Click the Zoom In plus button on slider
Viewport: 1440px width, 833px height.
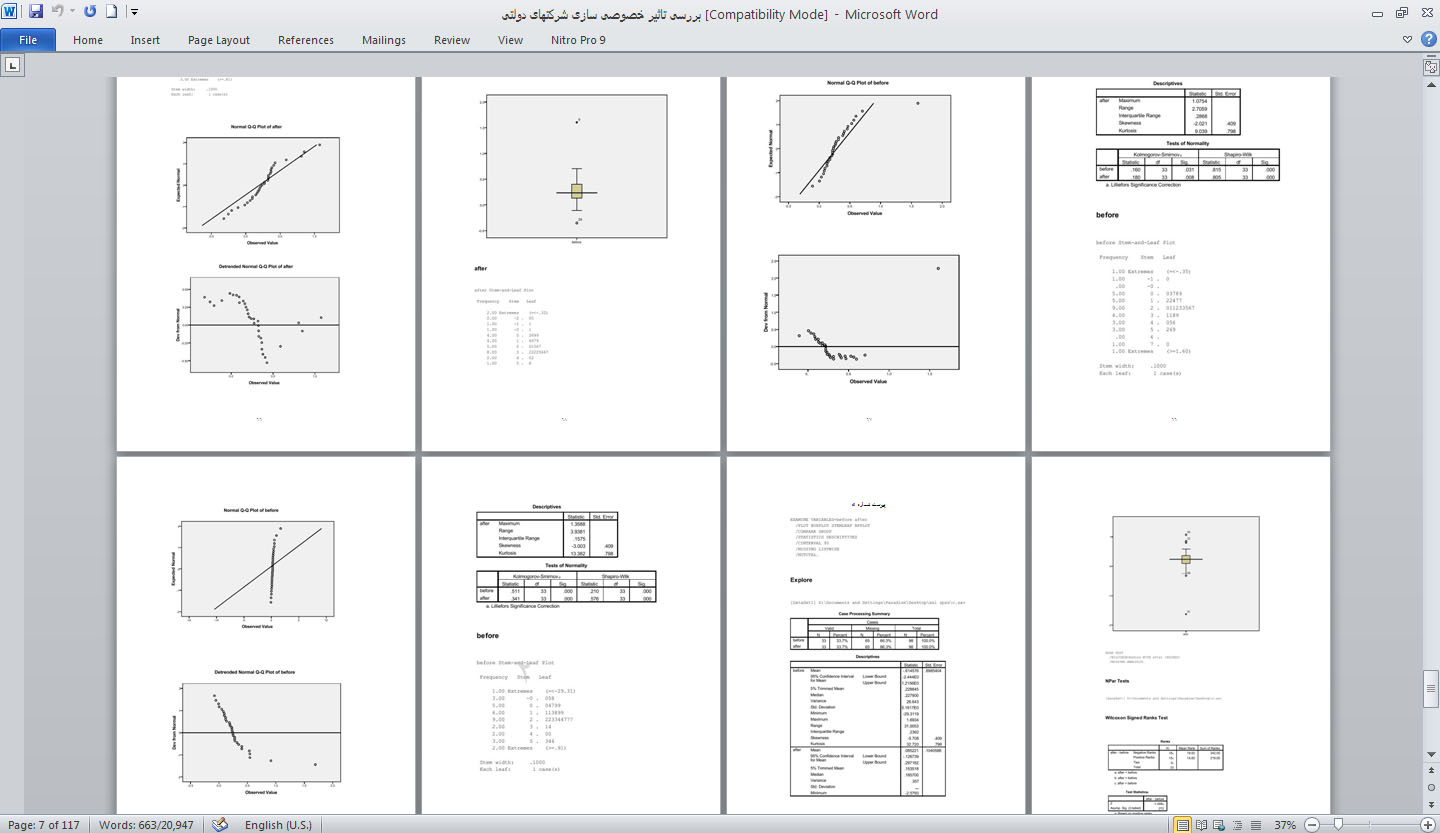coord(1427,825)
